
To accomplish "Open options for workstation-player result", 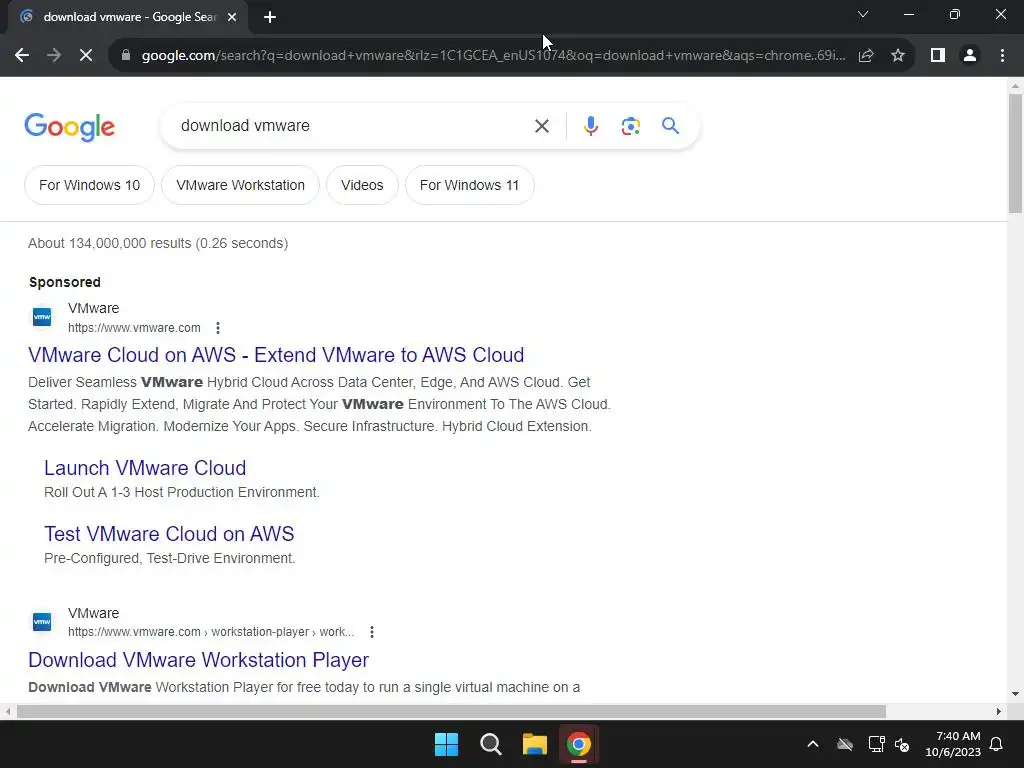I will click(x=372, y=632).
